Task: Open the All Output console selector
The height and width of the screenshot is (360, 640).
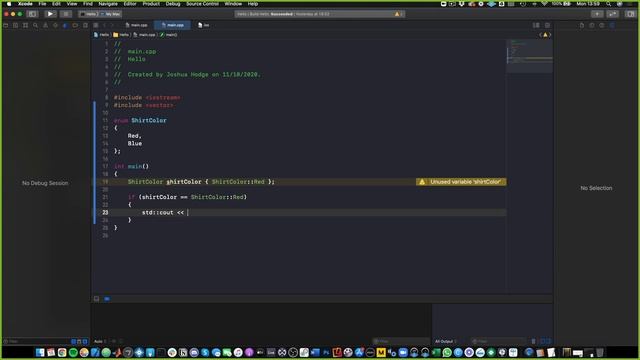Action: pos(445,341)
